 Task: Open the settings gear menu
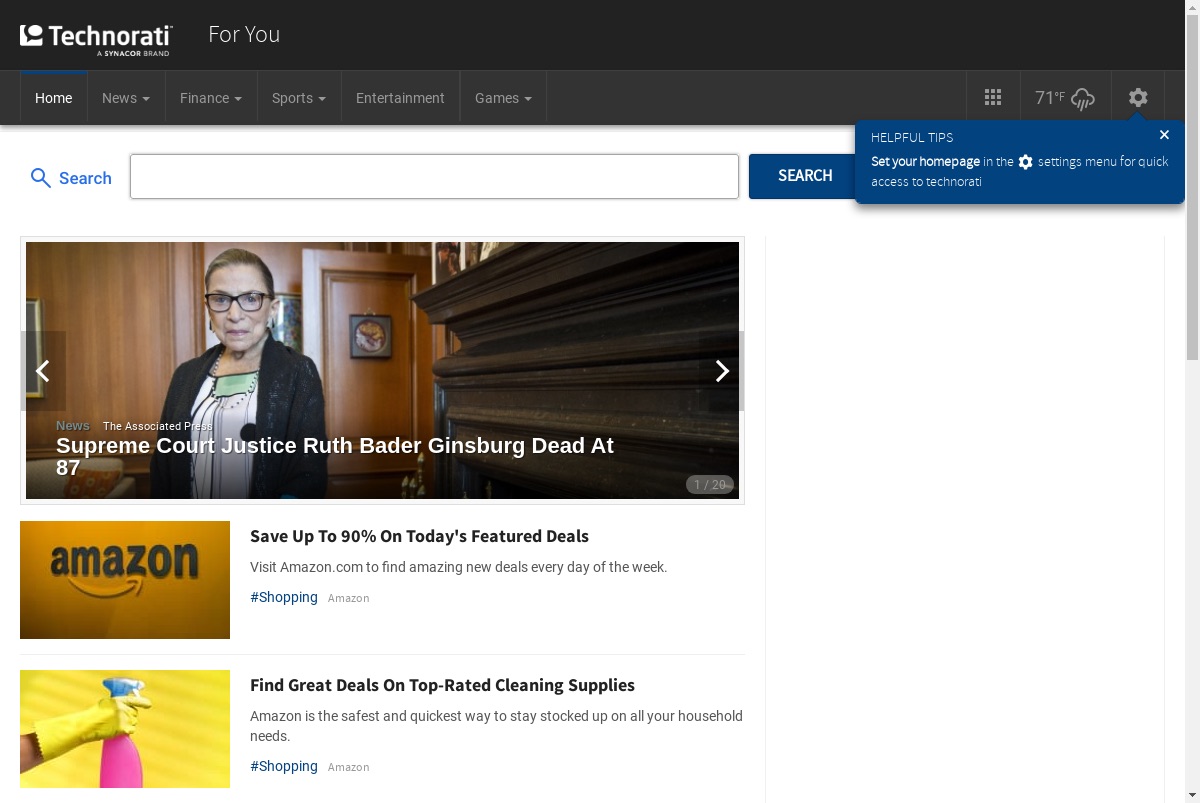pyautogui.click(x=1138, y=97)
